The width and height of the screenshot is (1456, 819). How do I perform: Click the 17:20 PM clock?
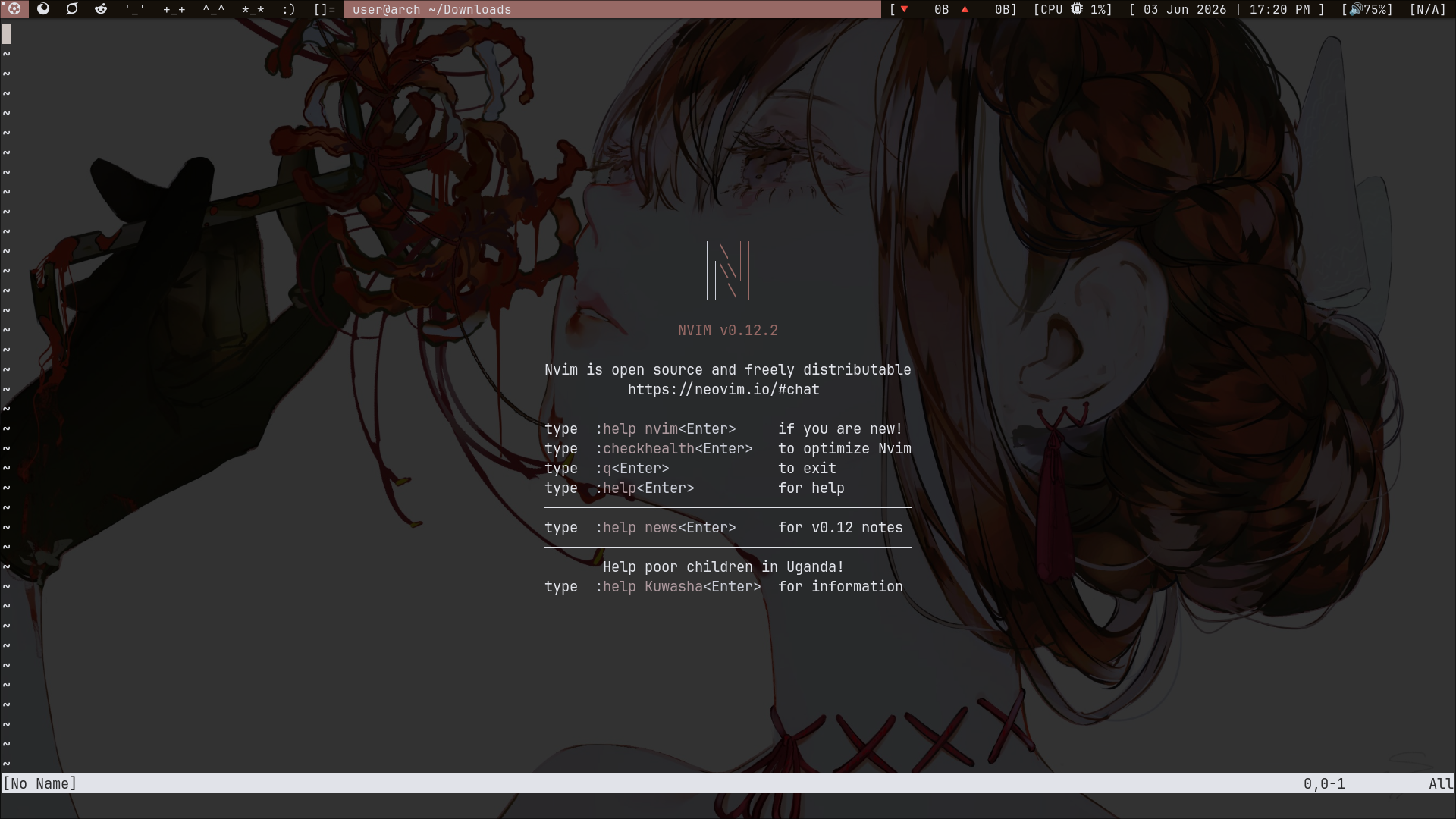click(x=1281, y=9)
